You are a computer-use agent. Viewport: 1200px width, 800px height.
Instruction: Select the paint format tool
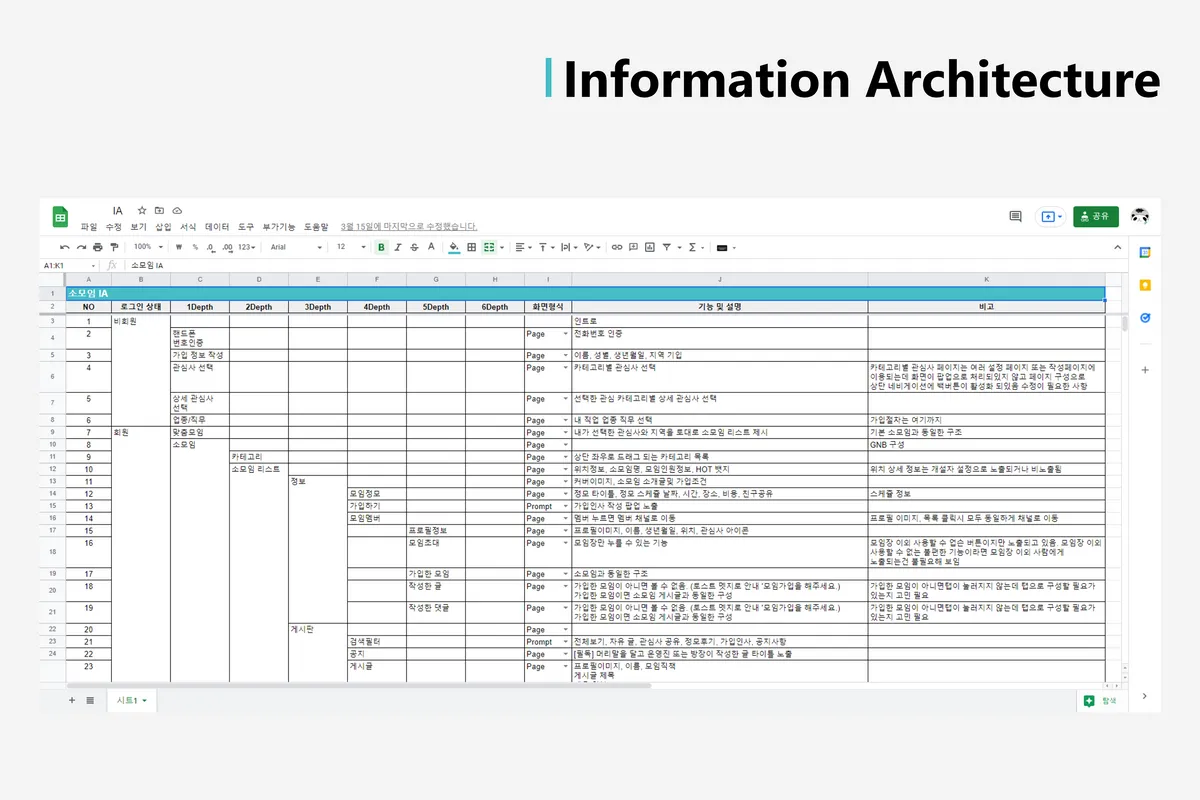click(114, 247)
